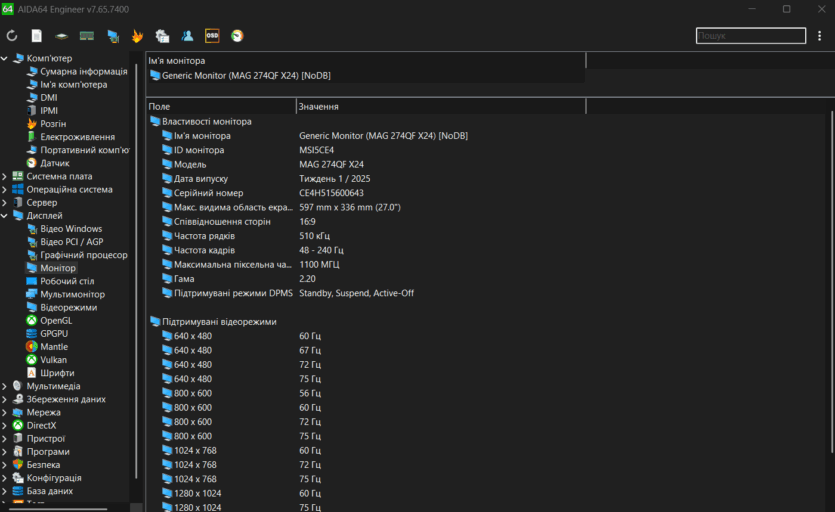Open the Vulkan tree item
Screen dimensions: 835x512
(x=53, y=360)
